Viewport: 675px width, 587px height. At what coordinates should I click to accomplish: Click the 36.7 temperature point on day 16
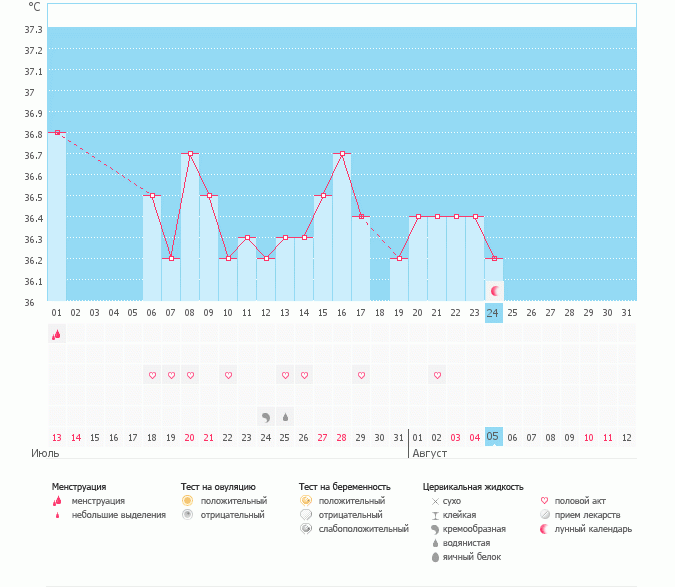click(x=342, y=154)
